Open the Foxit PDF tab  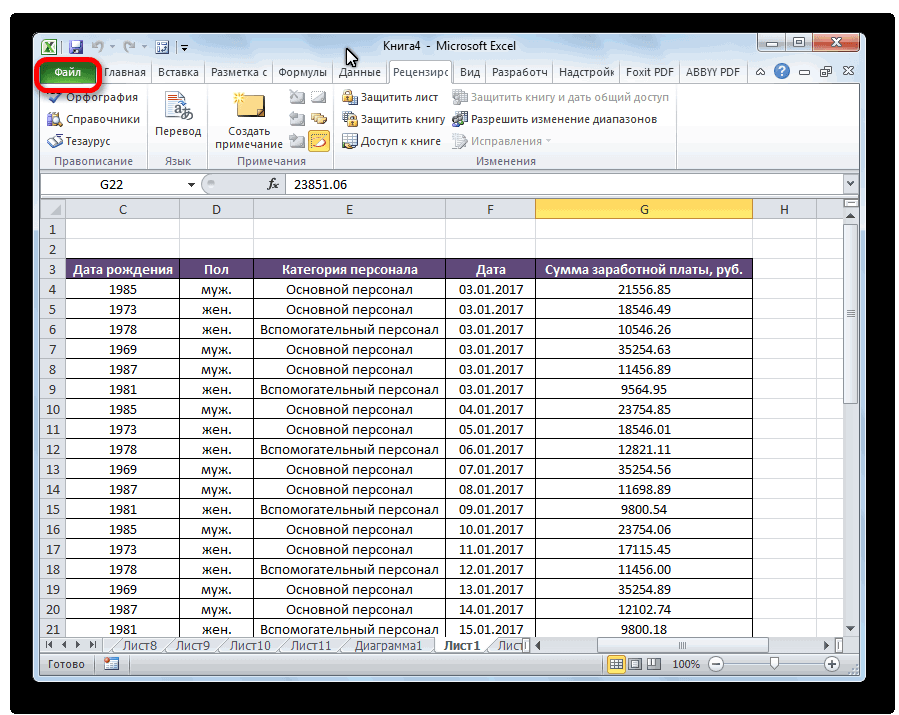pyautogui.click(x=650, y=72)
